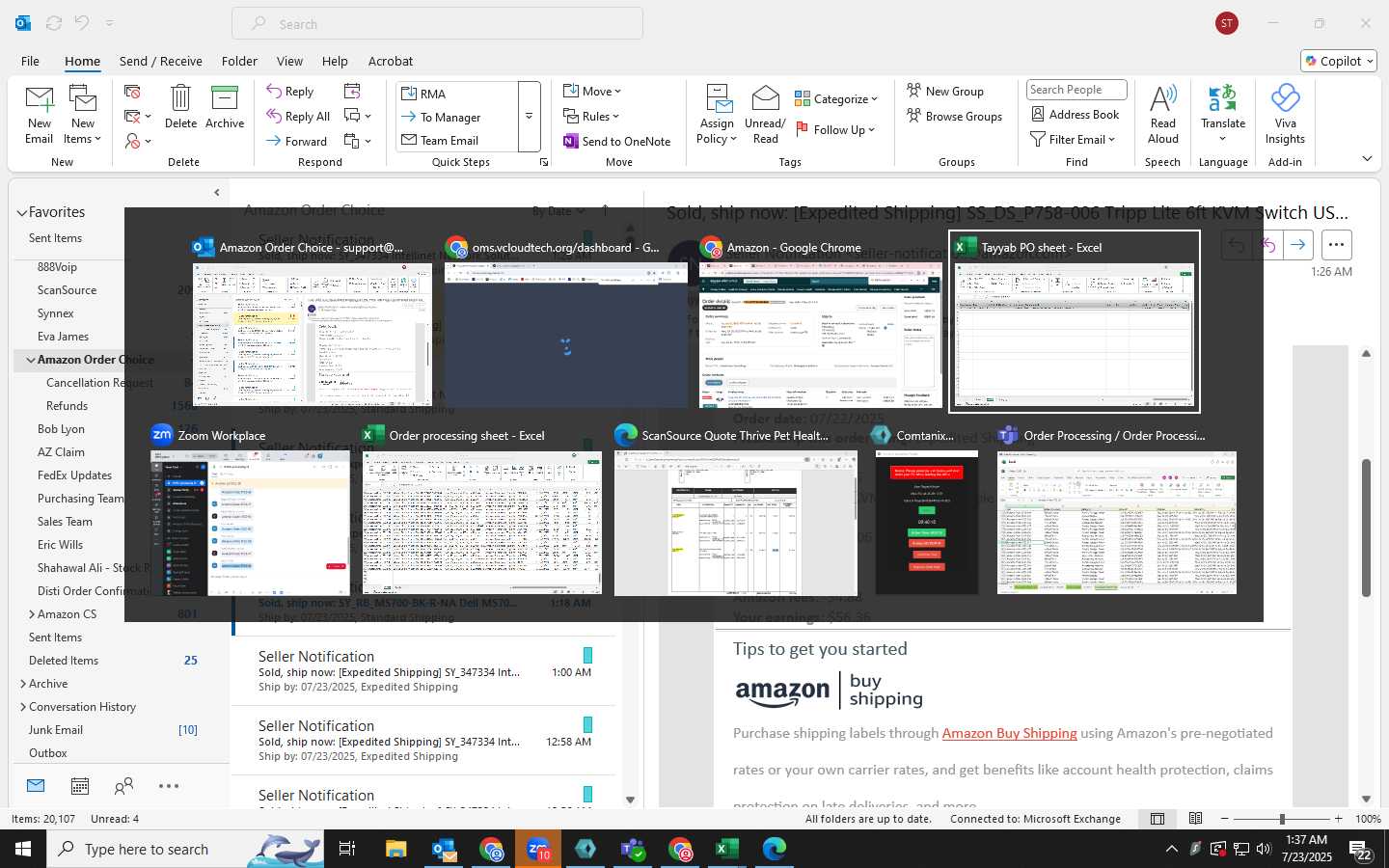Click the Windows Start button
Image resolution: width=1389 pixels, height=868 pixels.
[x=23, y=849]
